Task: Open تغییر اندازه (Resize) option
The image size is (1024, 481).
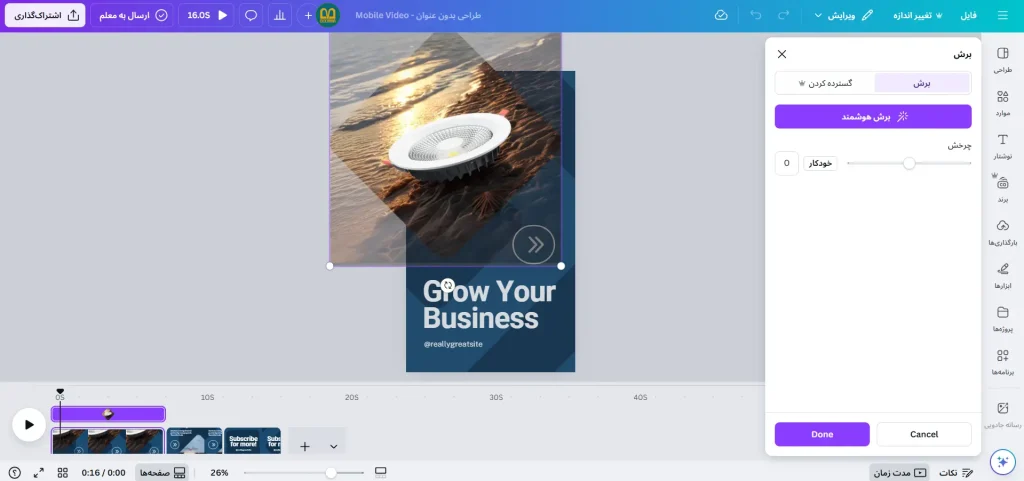Action: tap(918, 15)
